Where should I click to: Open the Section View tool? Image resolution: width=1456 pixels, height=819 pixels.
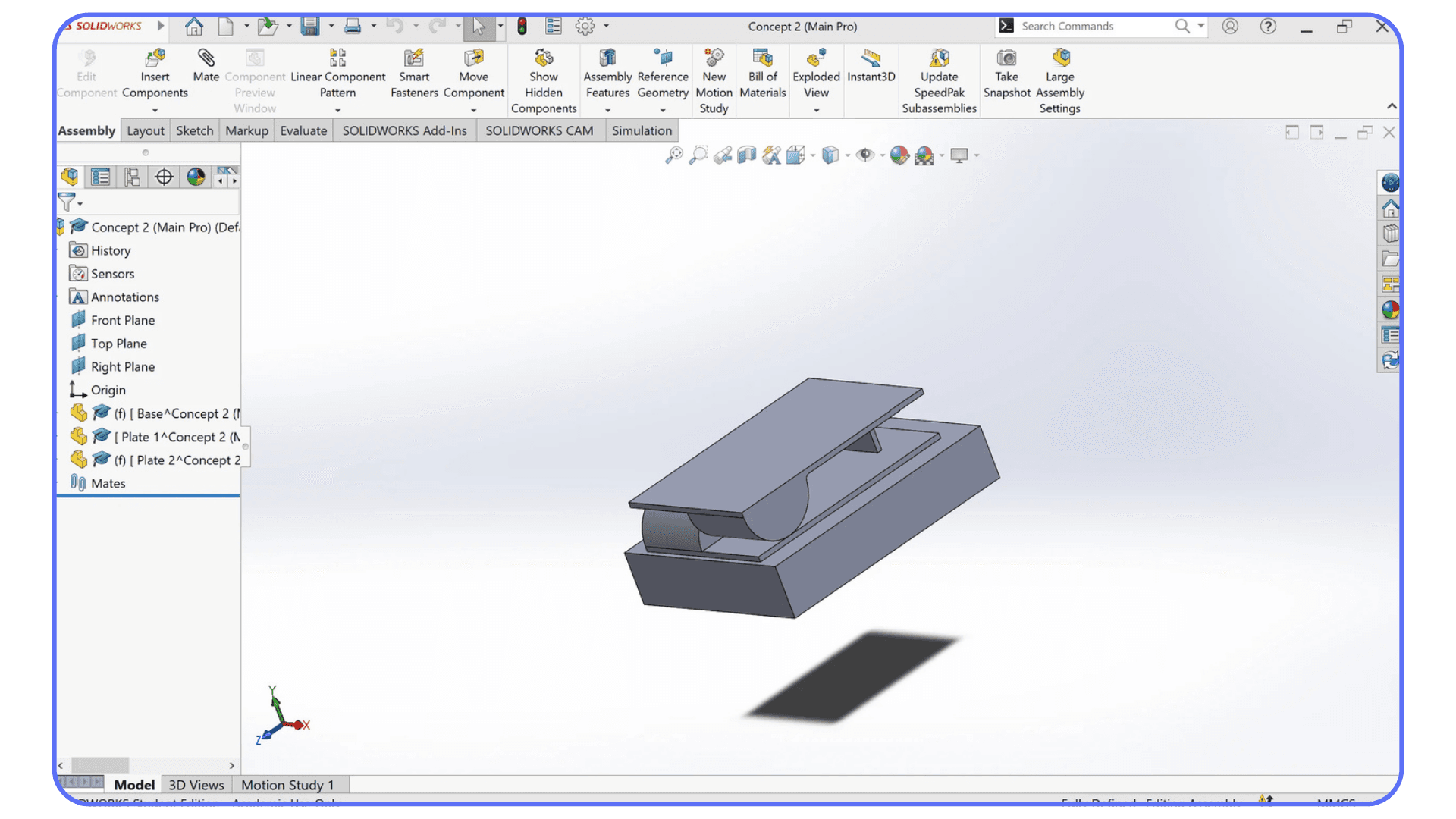746,155
